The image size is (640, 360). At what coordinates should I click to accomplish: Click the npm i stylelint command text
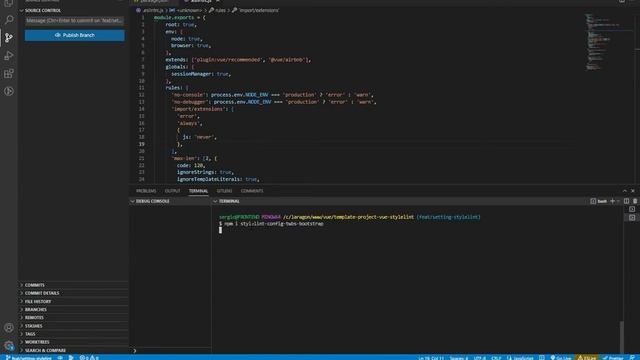point(274,224)
